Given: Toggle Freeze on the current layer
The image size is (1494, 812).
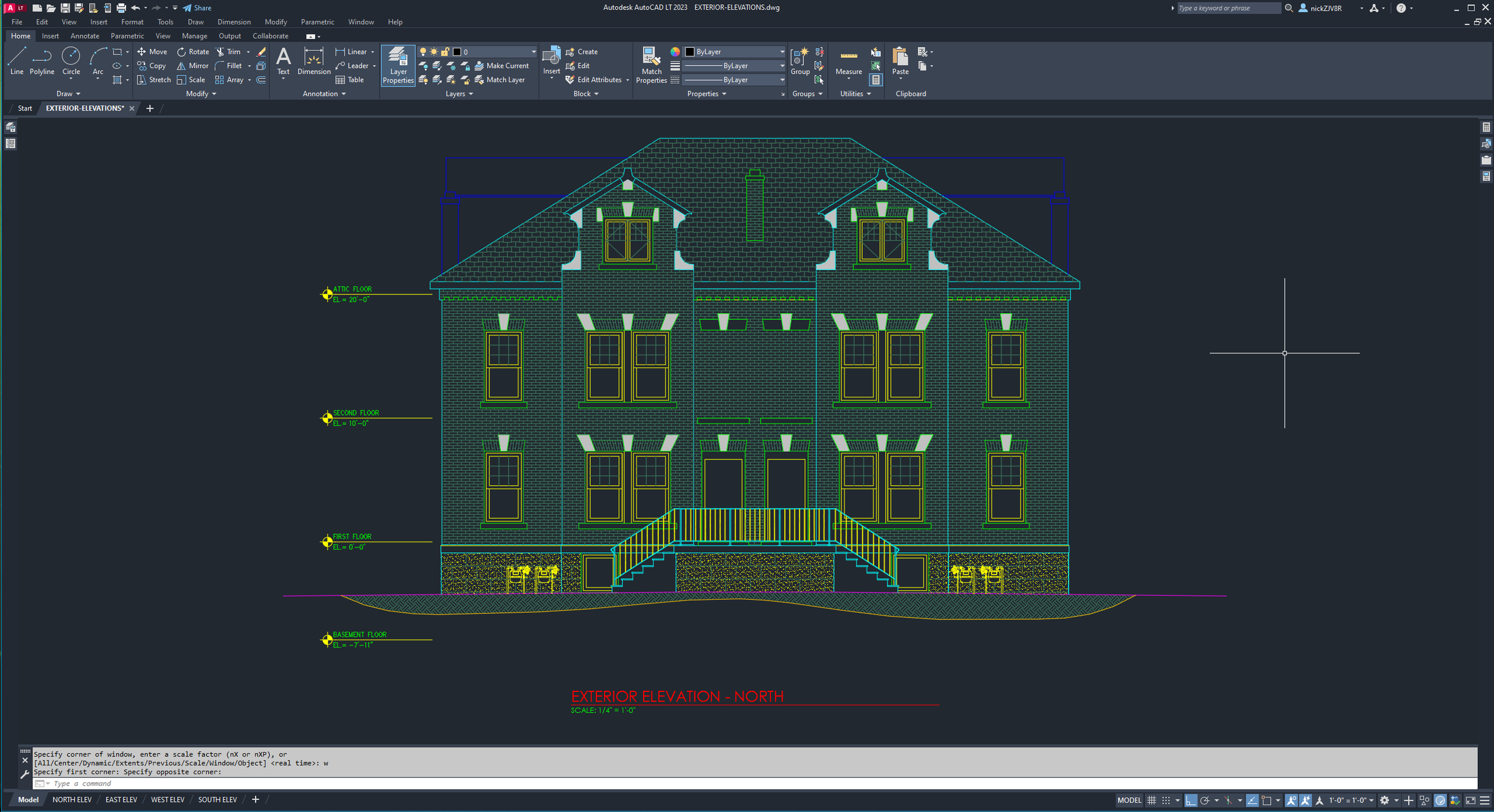Looking at the screenshot, I should click(433, 52).
